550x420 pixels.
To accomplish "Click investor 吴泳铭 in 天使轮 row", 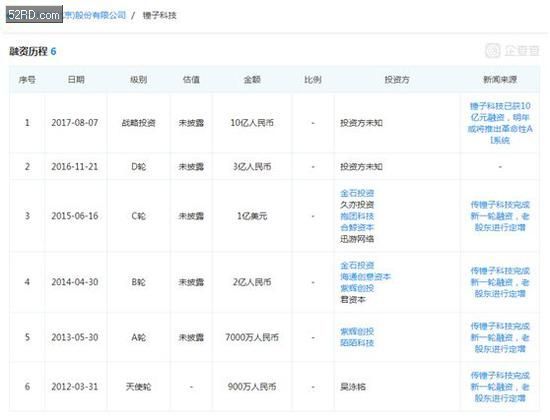I will (353, 387).
